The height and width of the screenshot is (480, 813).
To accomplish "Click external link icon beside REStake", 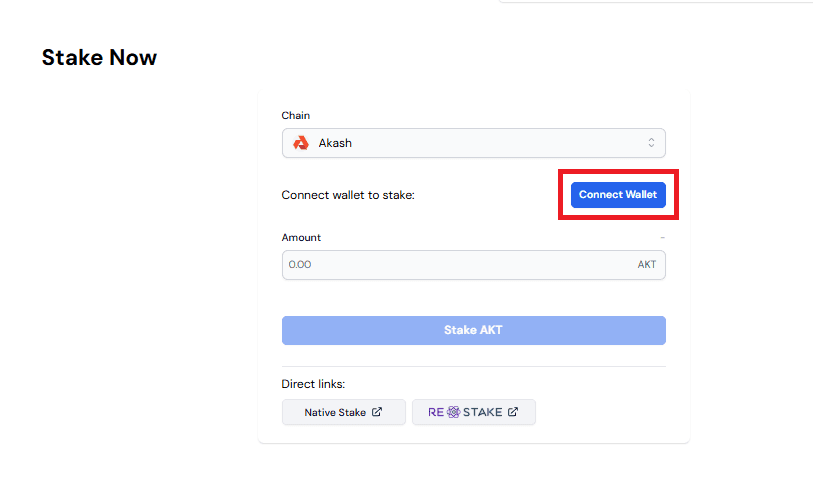I will pyautogui.click(x=513, y=412).
